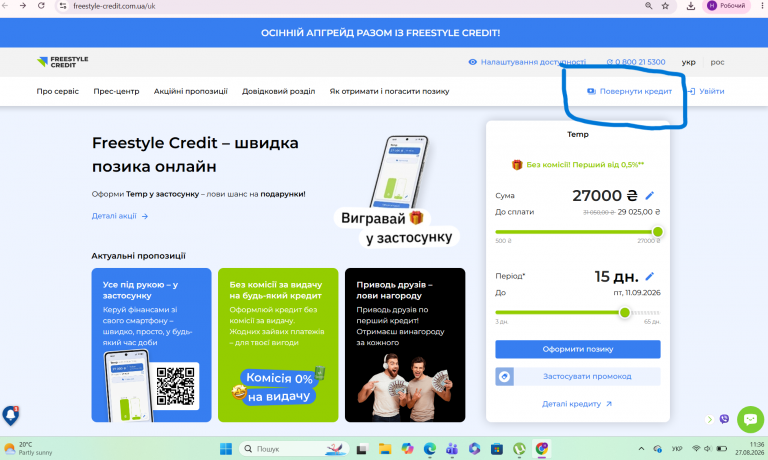
Task: Open Деталі акції link
Action: pos(120,216)
